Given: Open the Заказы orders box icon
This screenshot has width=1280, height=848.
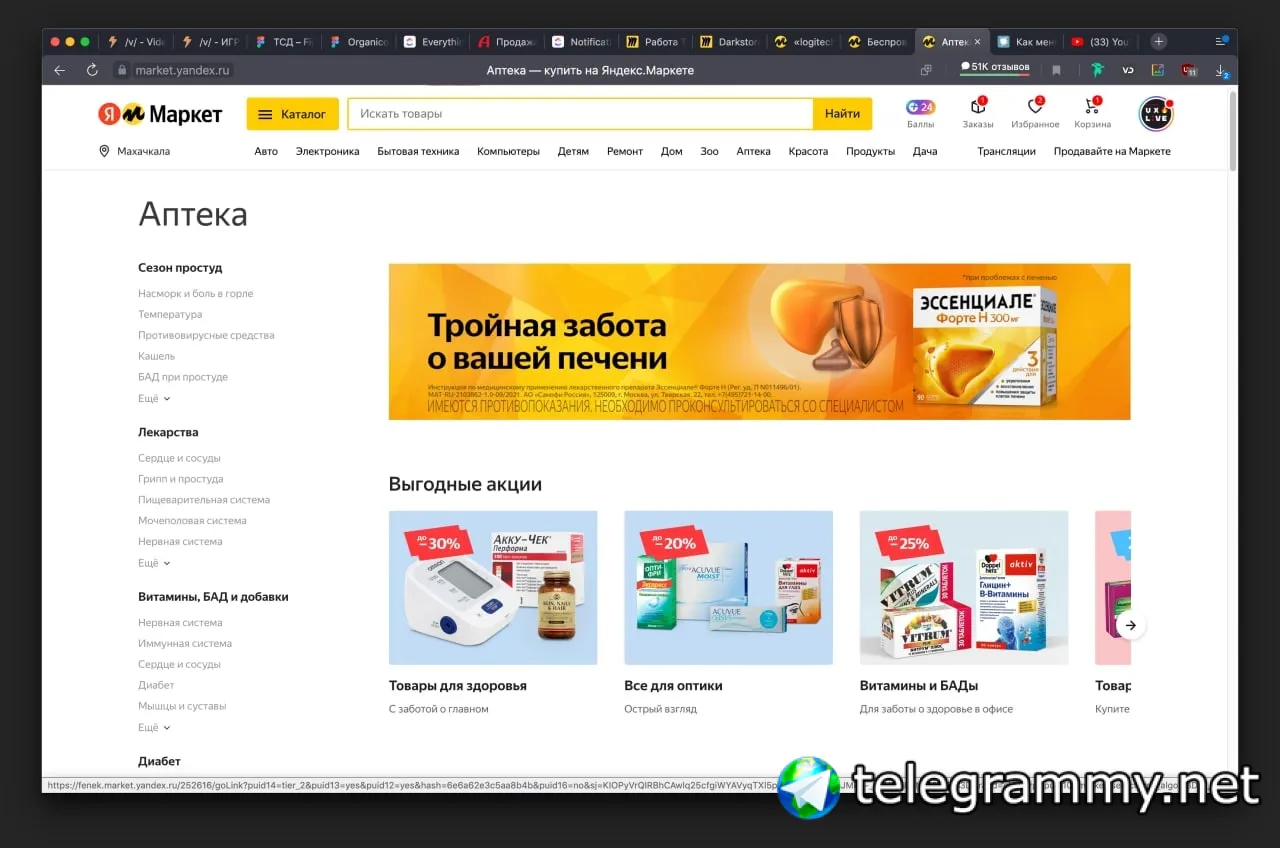Looking at the screenshot, I should point(978,107).
